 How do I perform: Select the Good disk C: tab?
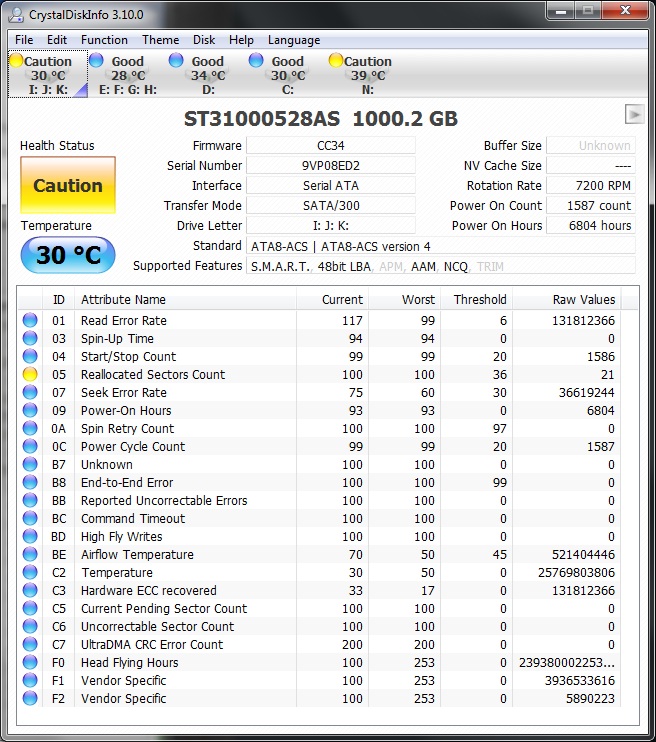(x=288, y=75)
